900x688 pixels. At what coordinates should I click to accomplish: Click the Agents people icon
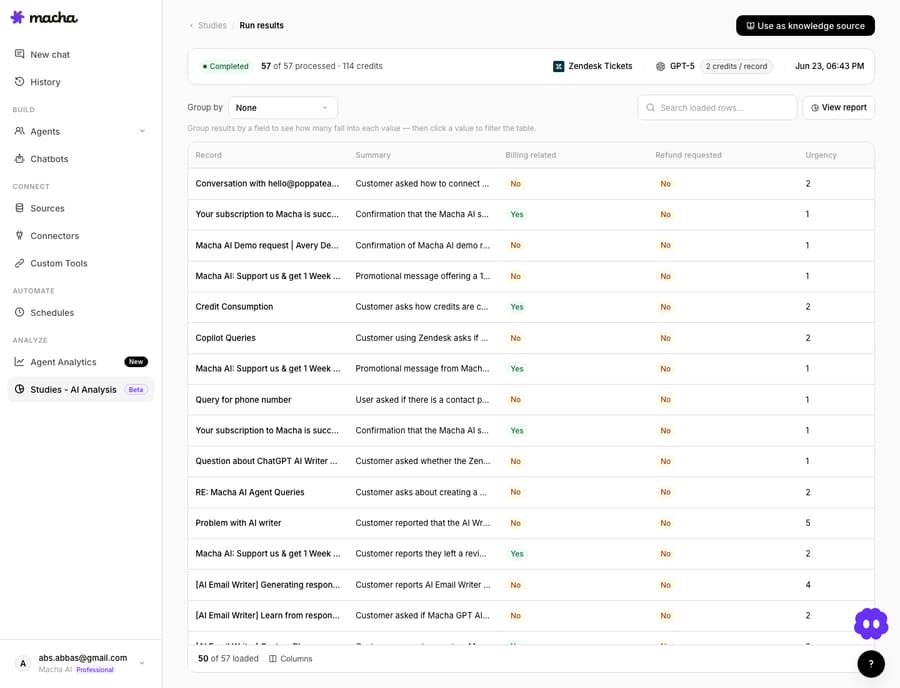coord(20,131)
